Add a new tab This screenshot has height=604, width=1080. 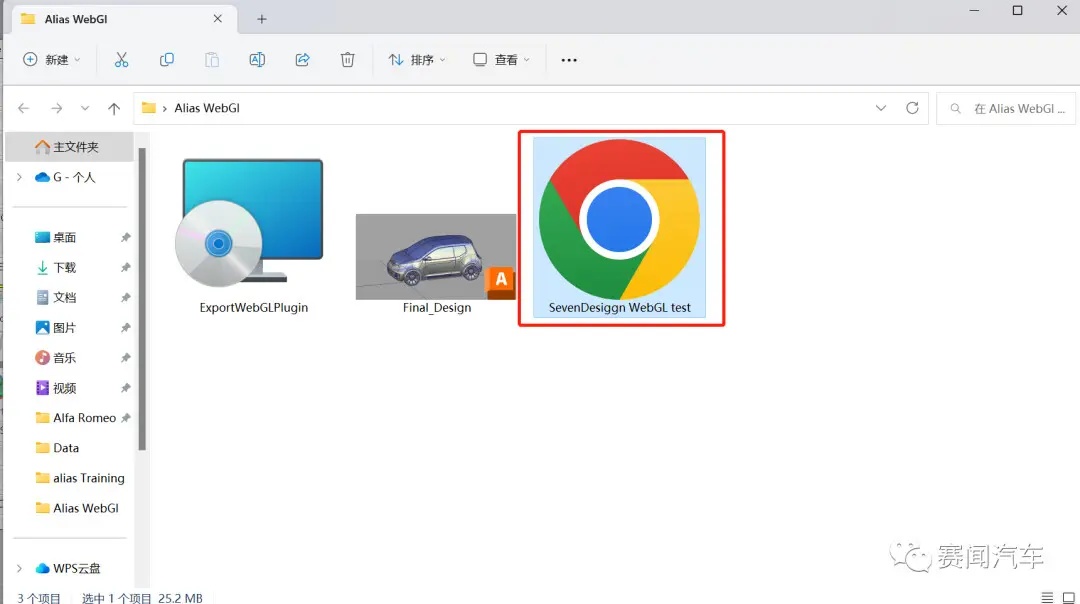(262, 19)
